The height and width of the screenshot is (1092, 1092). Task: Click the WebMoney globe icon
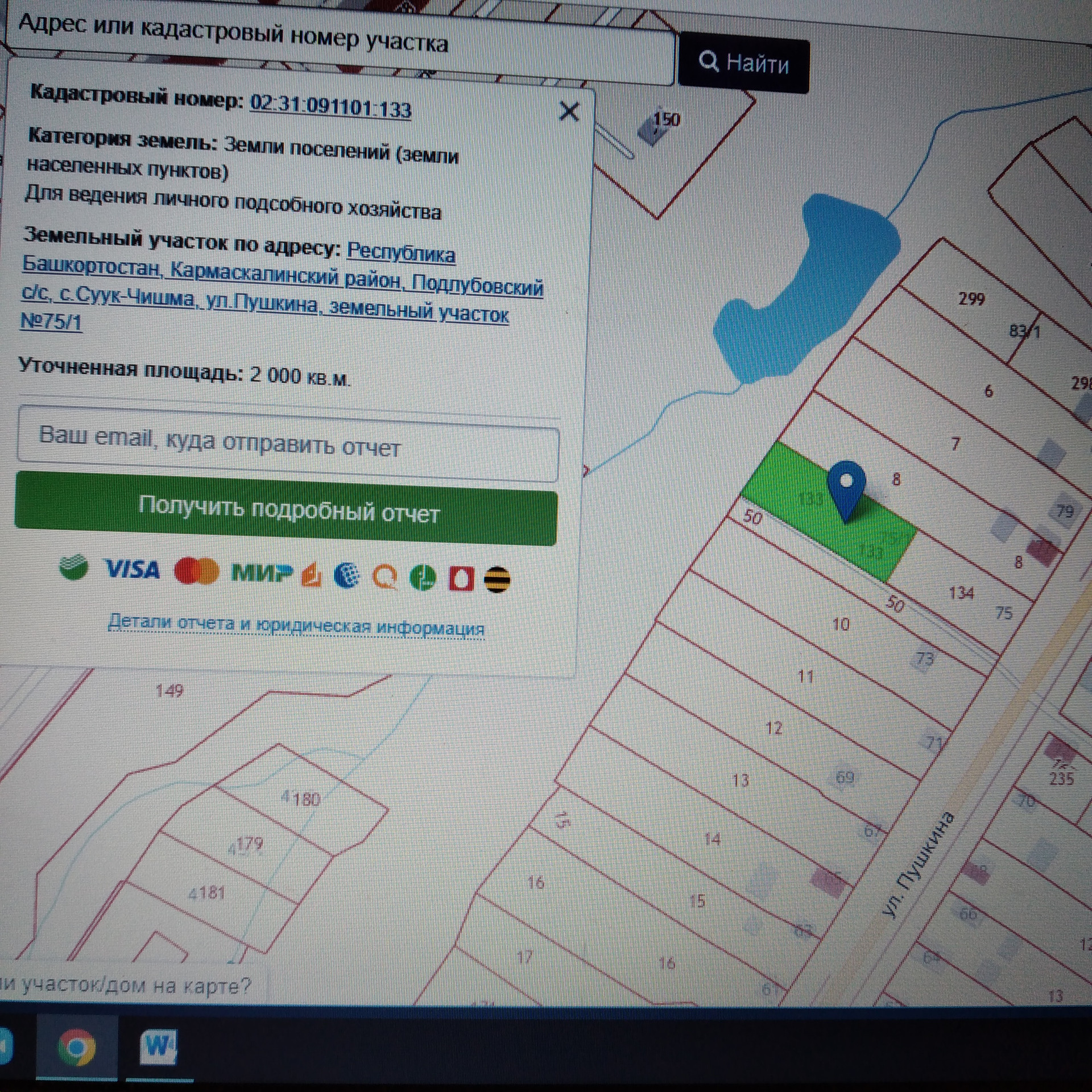[x=346, y=575]
